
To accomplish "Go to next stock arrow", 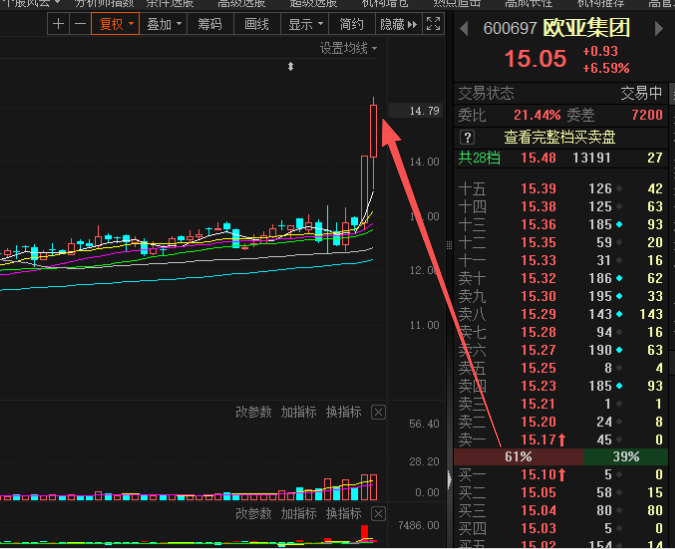I will tap(659, 29).
